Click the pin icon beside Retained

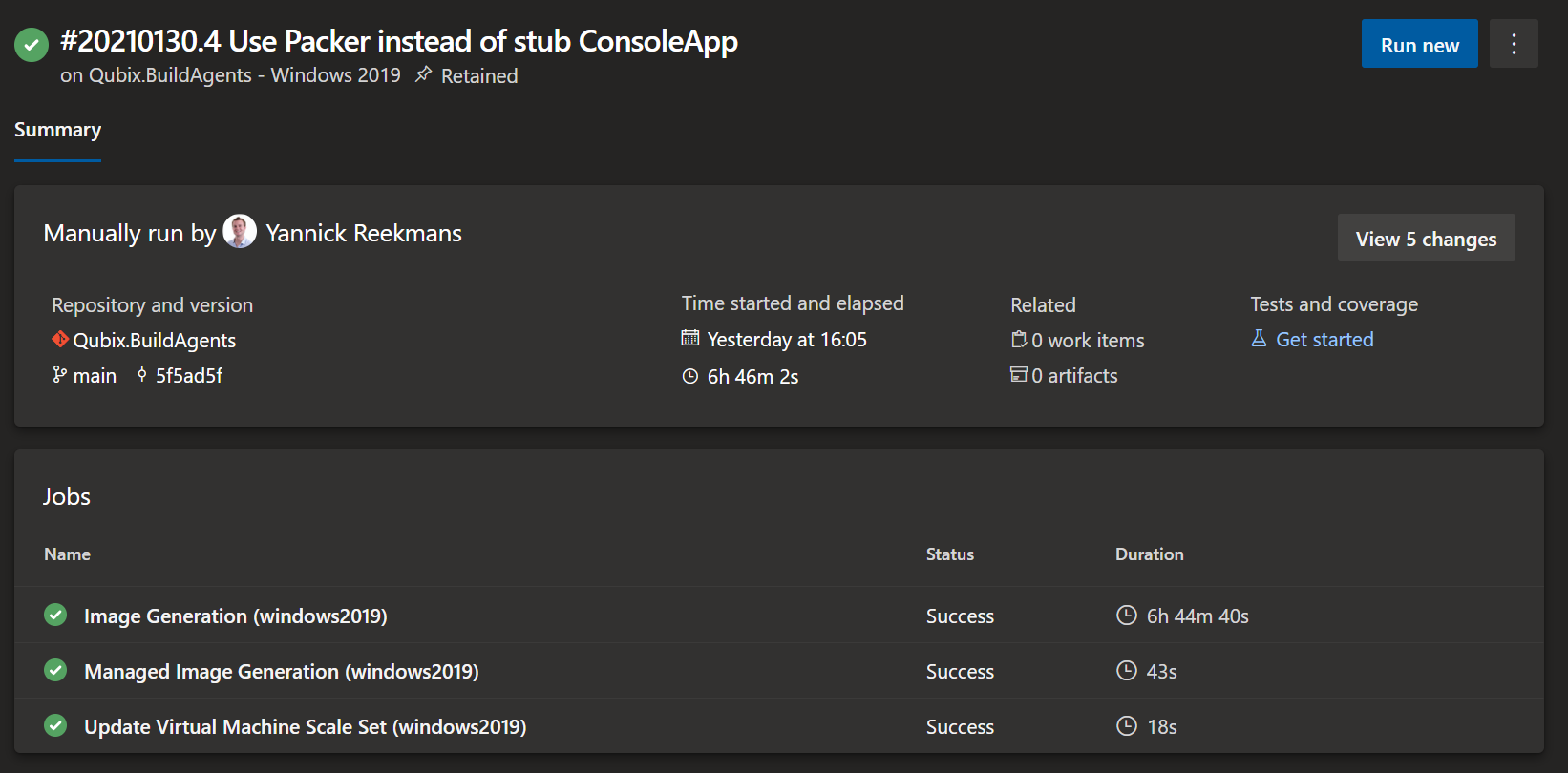[x=423, y=74]
